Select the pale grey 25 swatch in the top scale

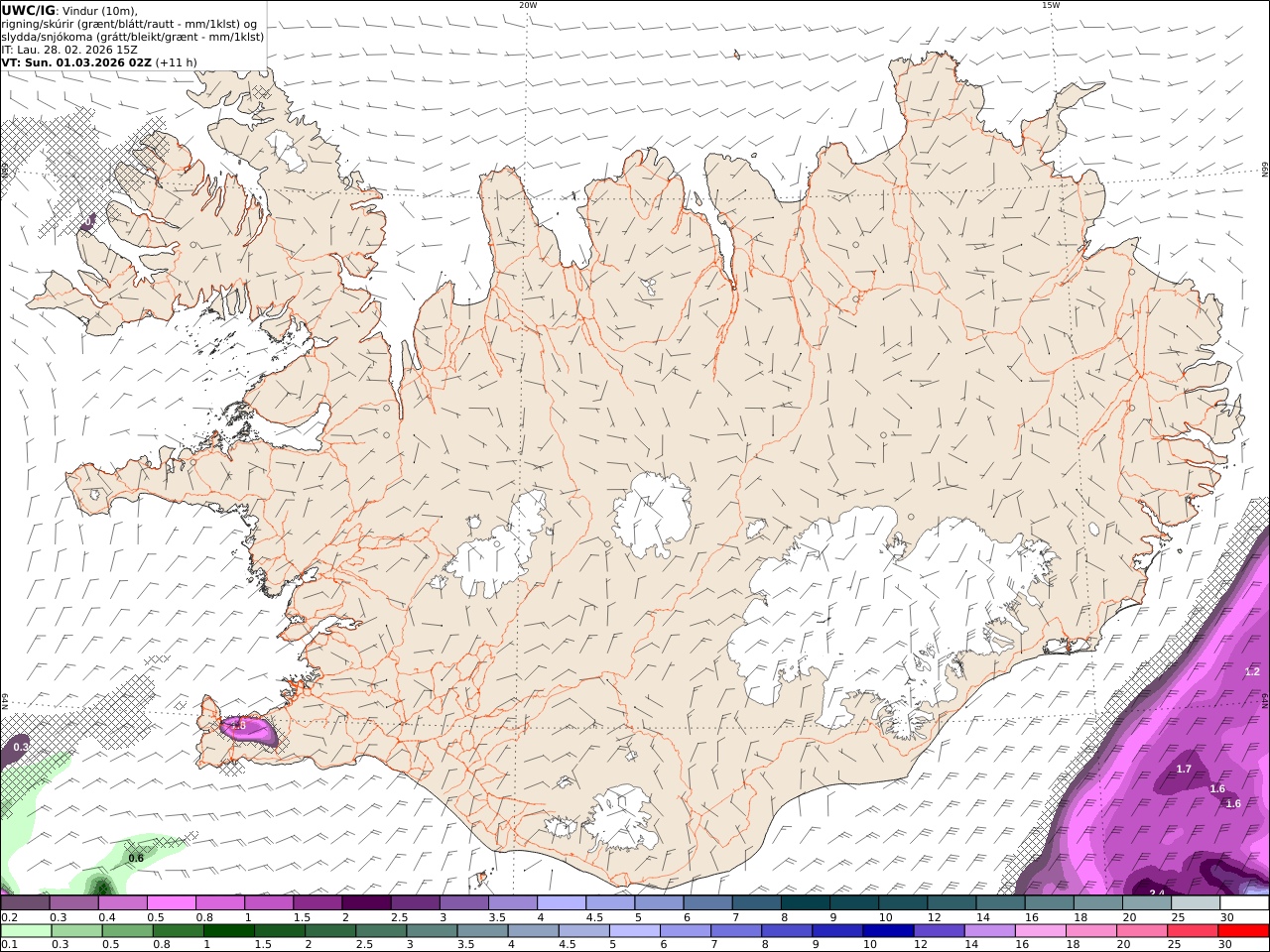pos(1196,903)
